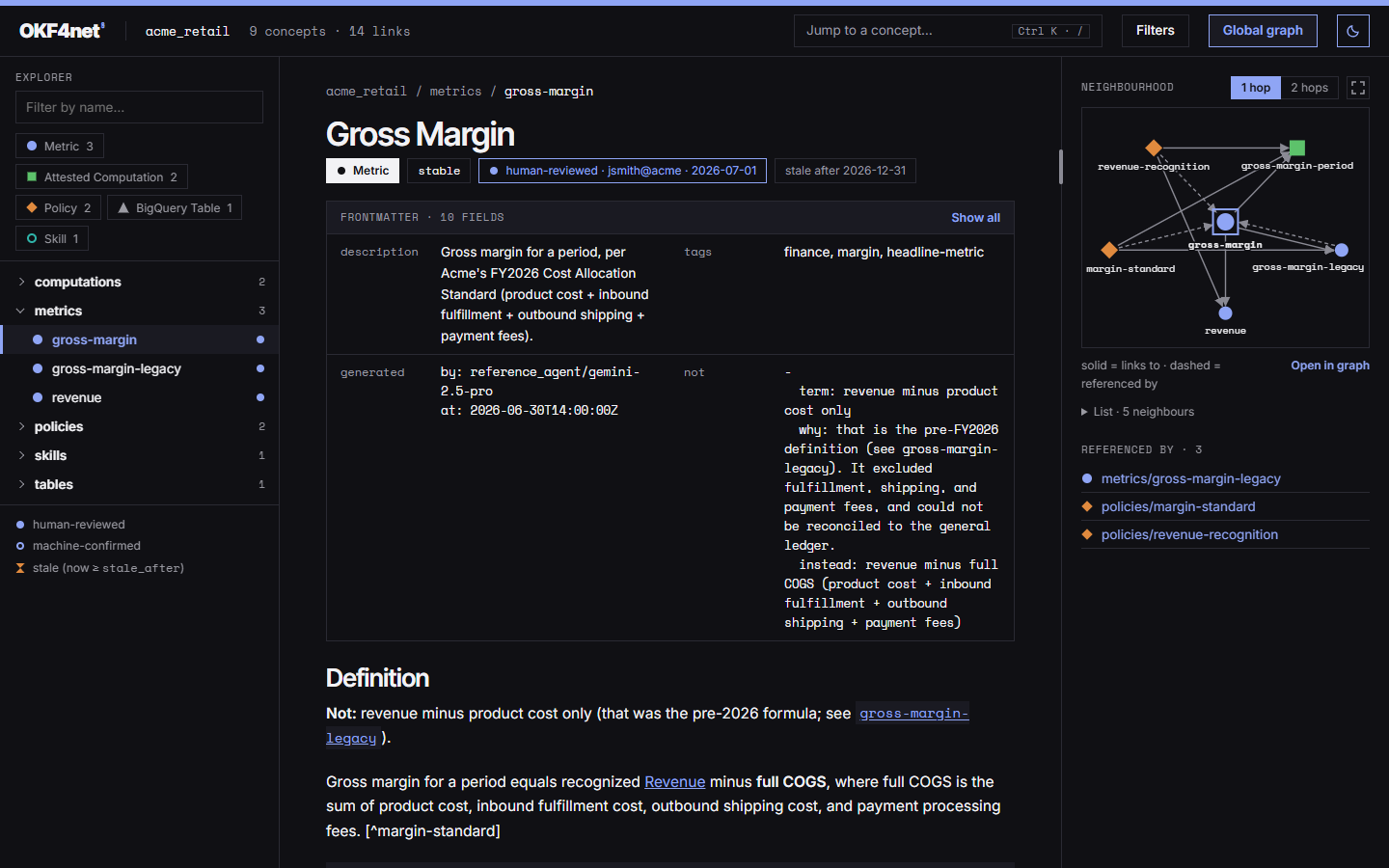Select revenue node in graph
Screen dimensions: 1389x868
point(1225,313)
